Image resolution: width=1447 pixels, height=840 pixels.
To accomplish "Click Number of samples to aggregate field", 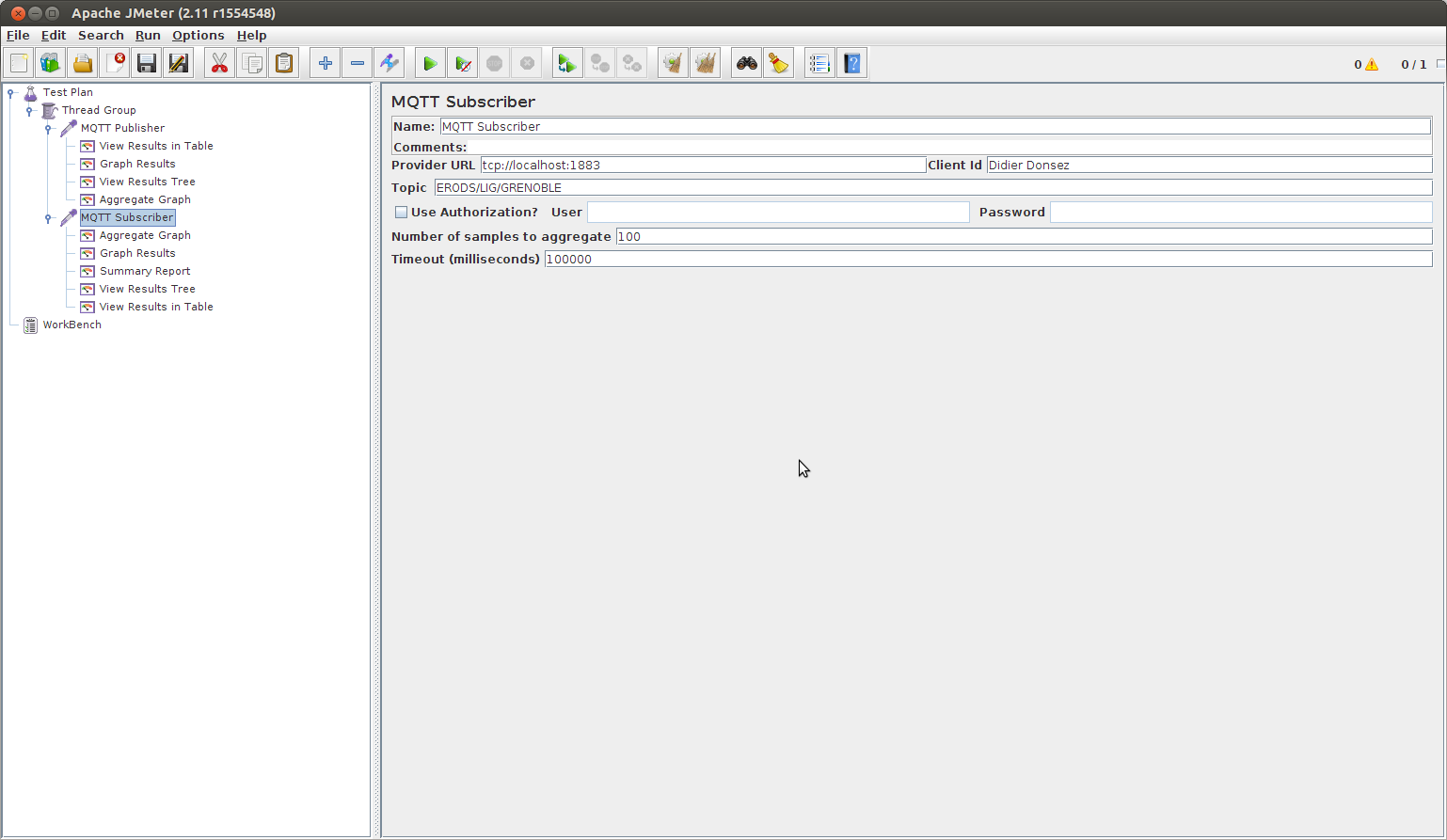I will (x=1024, y=236).
